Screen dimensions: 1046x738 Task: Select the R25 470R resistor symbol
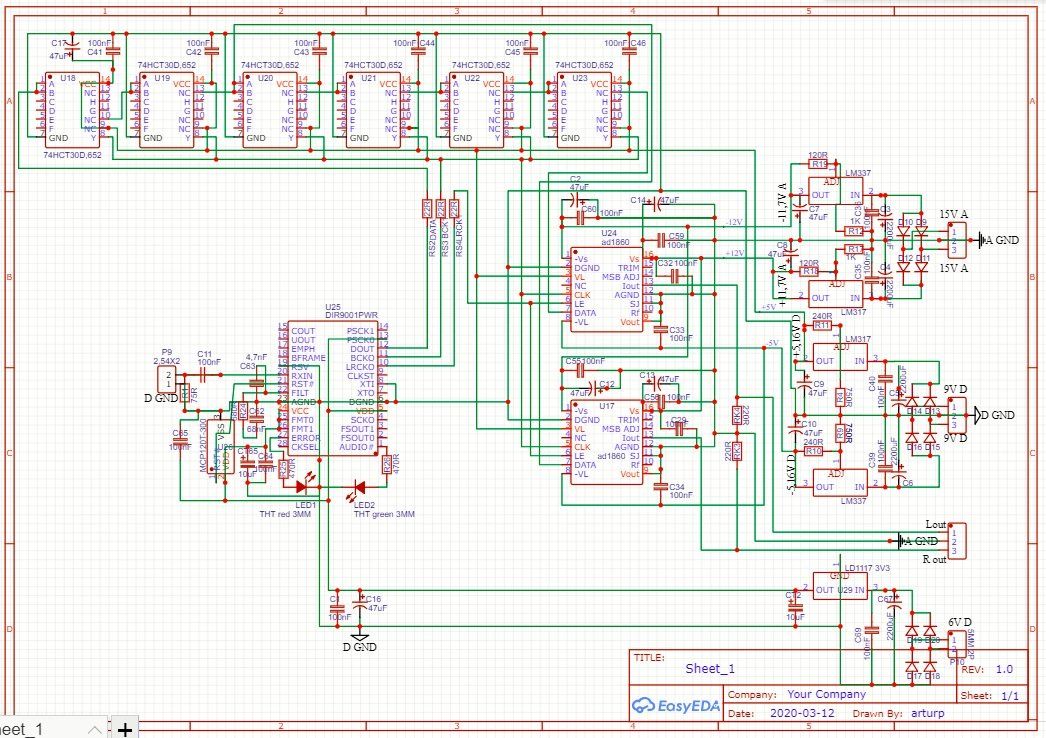283,468
